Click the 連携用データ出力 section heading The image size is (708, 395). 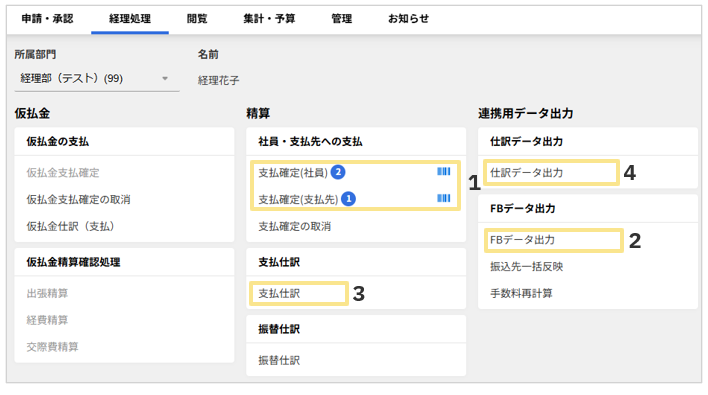(x=526, y=113)
